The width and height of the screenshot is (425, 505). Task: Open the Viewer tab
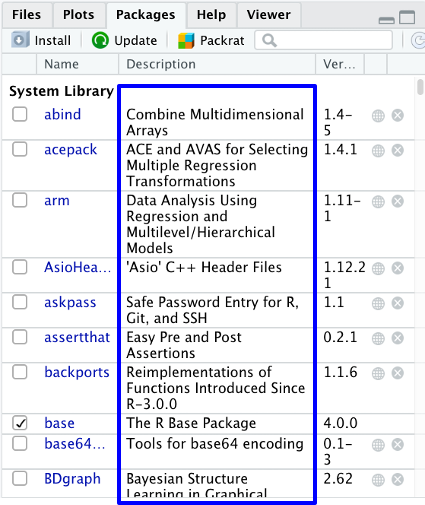click(x=269, y=15)
